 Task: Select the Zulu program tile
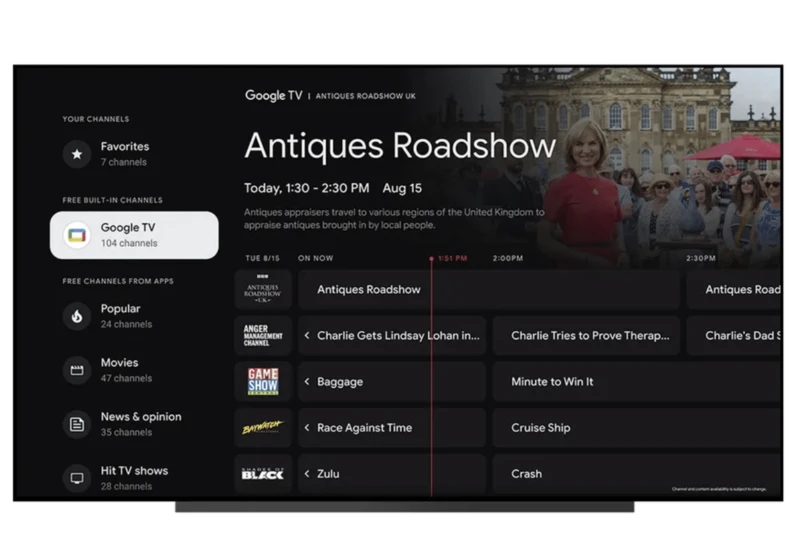click(392, 474)
